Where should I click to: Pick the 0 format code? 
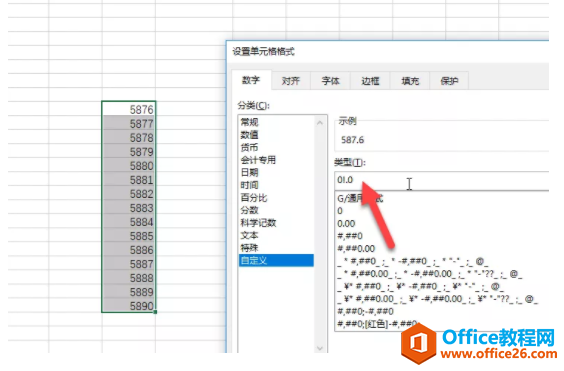pos(340,211)
